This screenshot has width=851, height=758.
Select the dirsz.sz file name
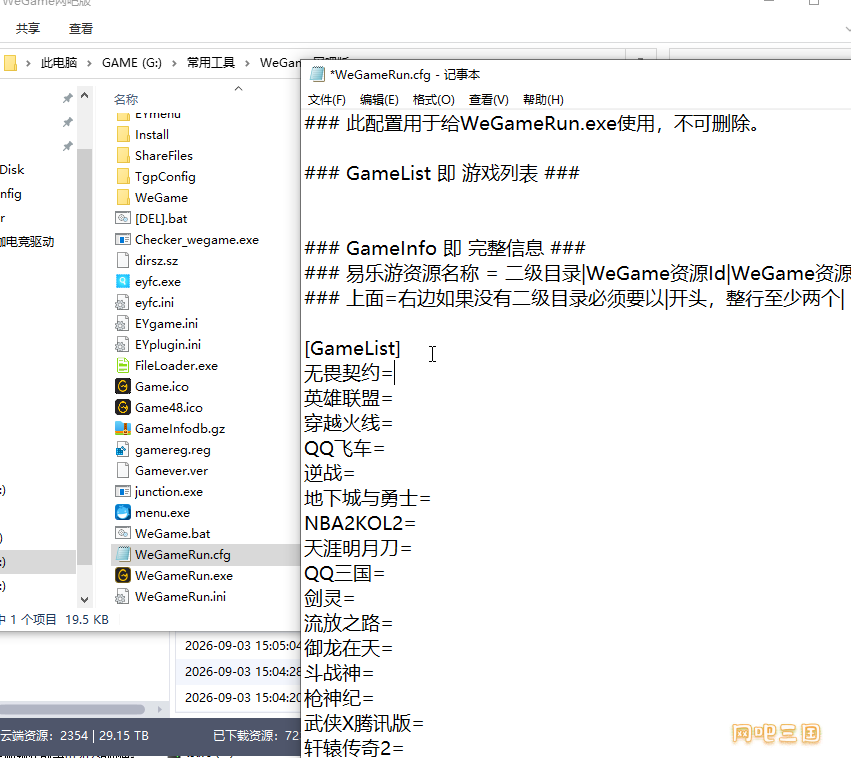click(x=157, y=261)
